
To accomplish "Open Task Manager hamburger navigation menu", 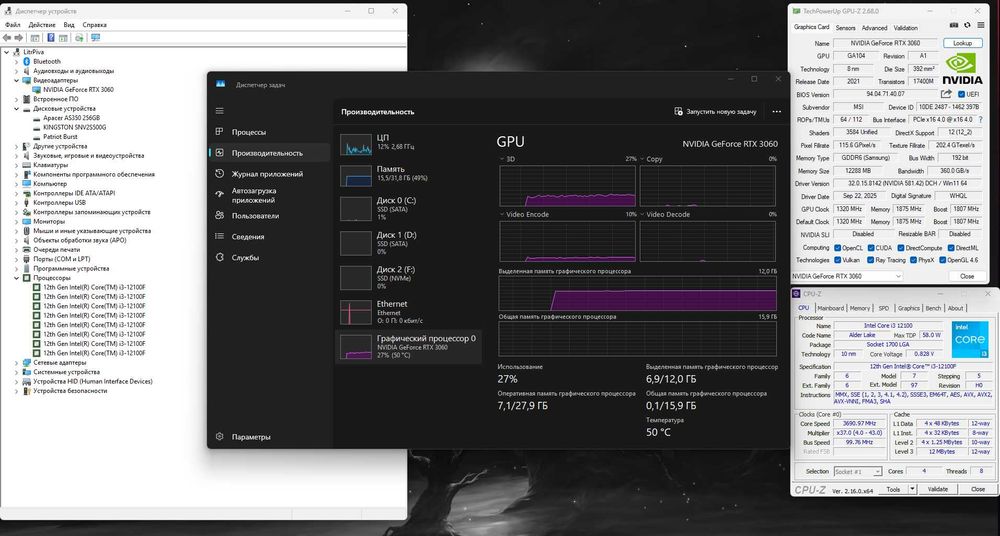I will point(219,111).
